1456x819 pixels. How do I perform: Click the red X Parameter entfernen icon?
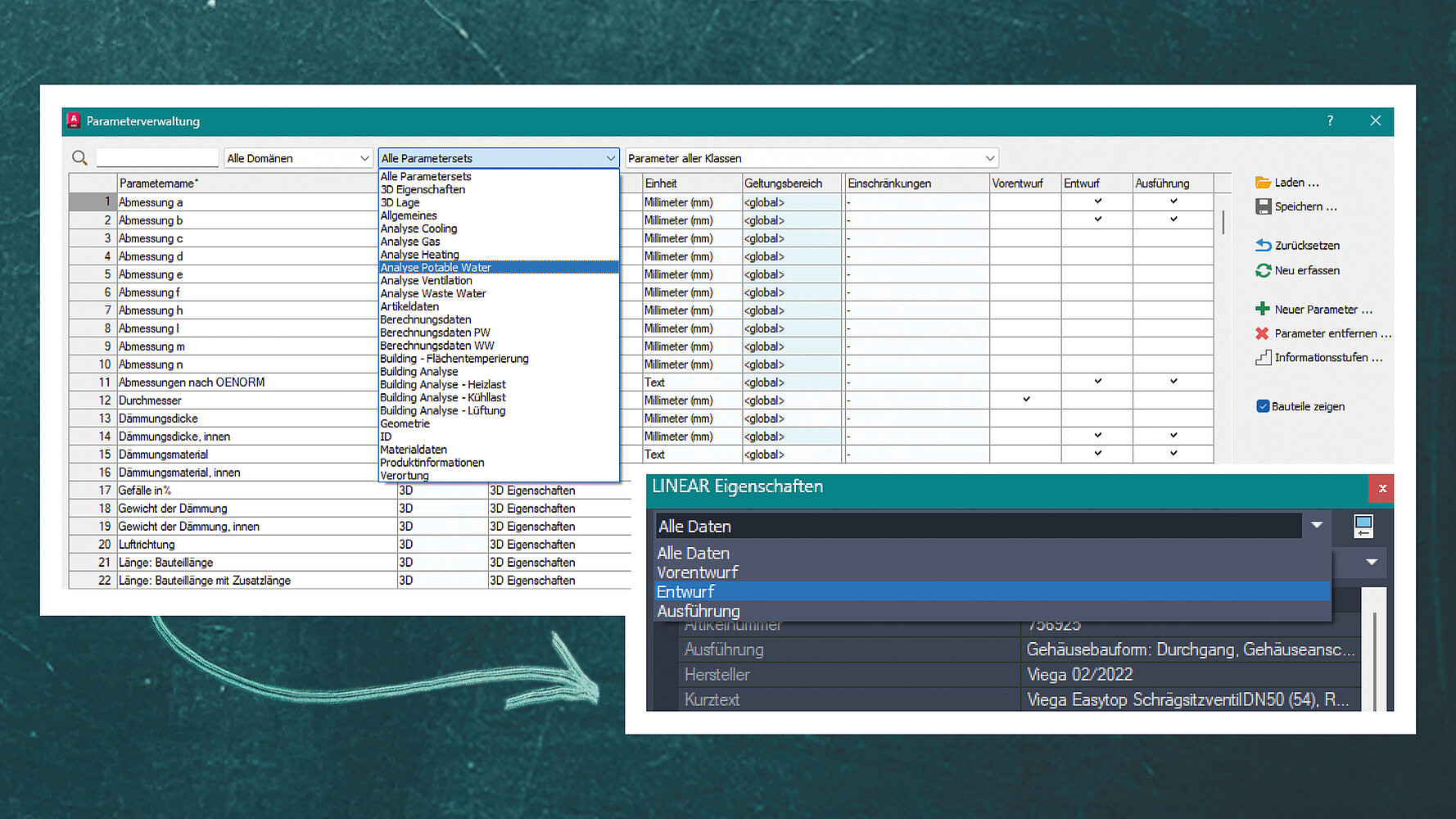click(x=1263, y=333)
